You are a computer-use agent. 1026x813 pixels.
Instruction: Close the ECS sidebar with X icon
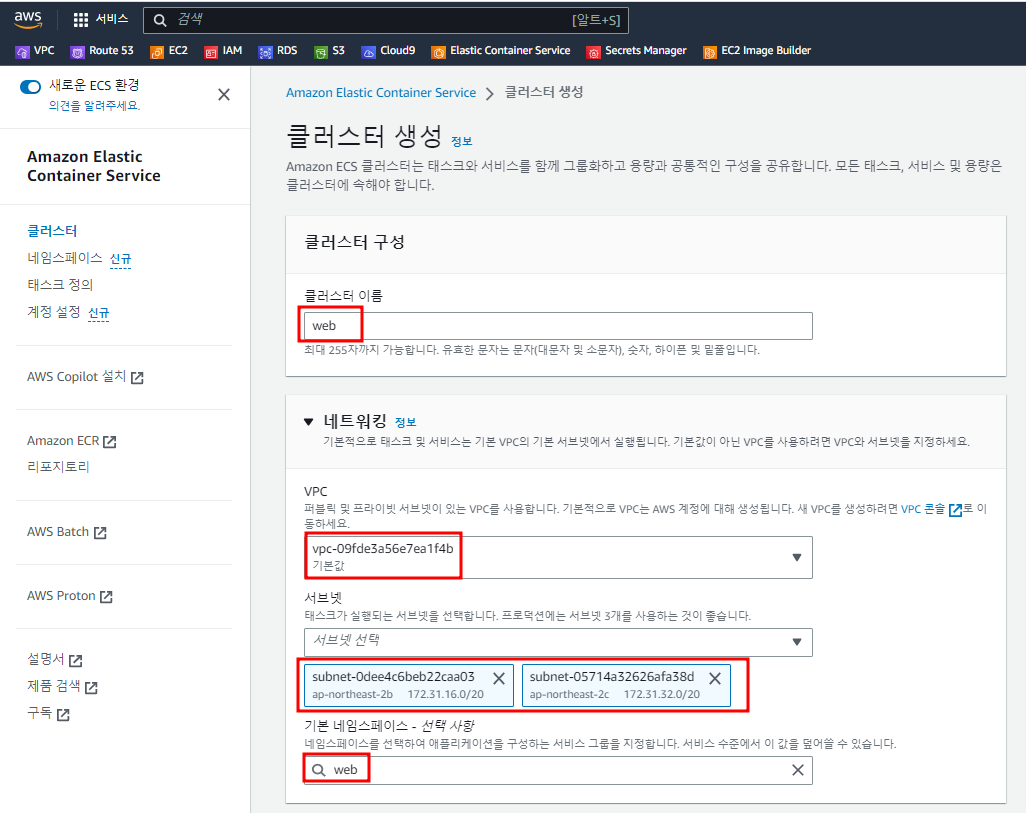pyautogui.click(x=224, y=95)
